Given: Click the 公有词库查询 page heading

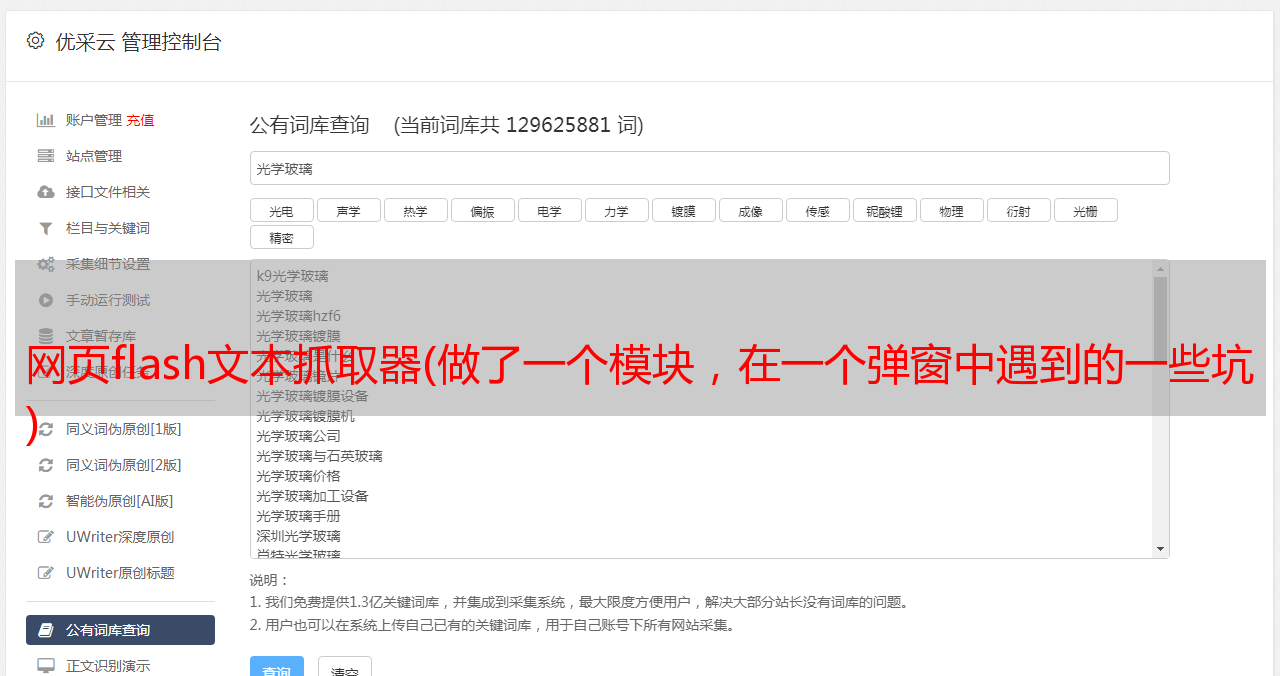Looking at the screenshot, I should click(x=310, y=125).
